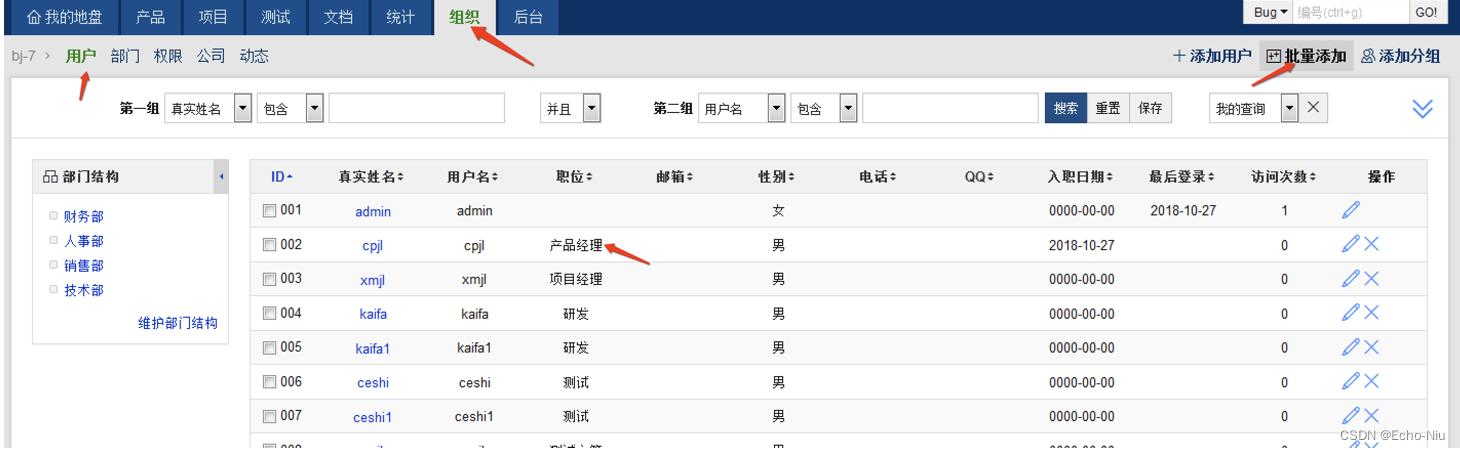The width and height of the screenshot is (1460, 450).
Task: Edit user cpjl with pencil icon
Action: click(1351, 244)
